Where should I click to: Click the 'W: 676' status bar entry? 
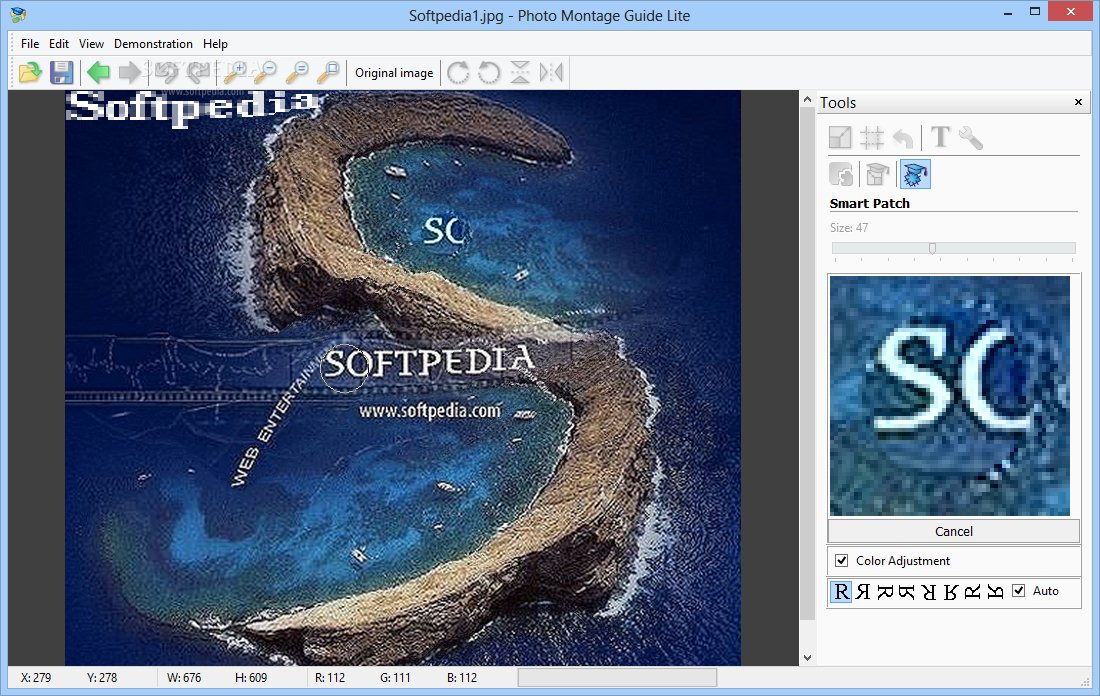(184, 678)
